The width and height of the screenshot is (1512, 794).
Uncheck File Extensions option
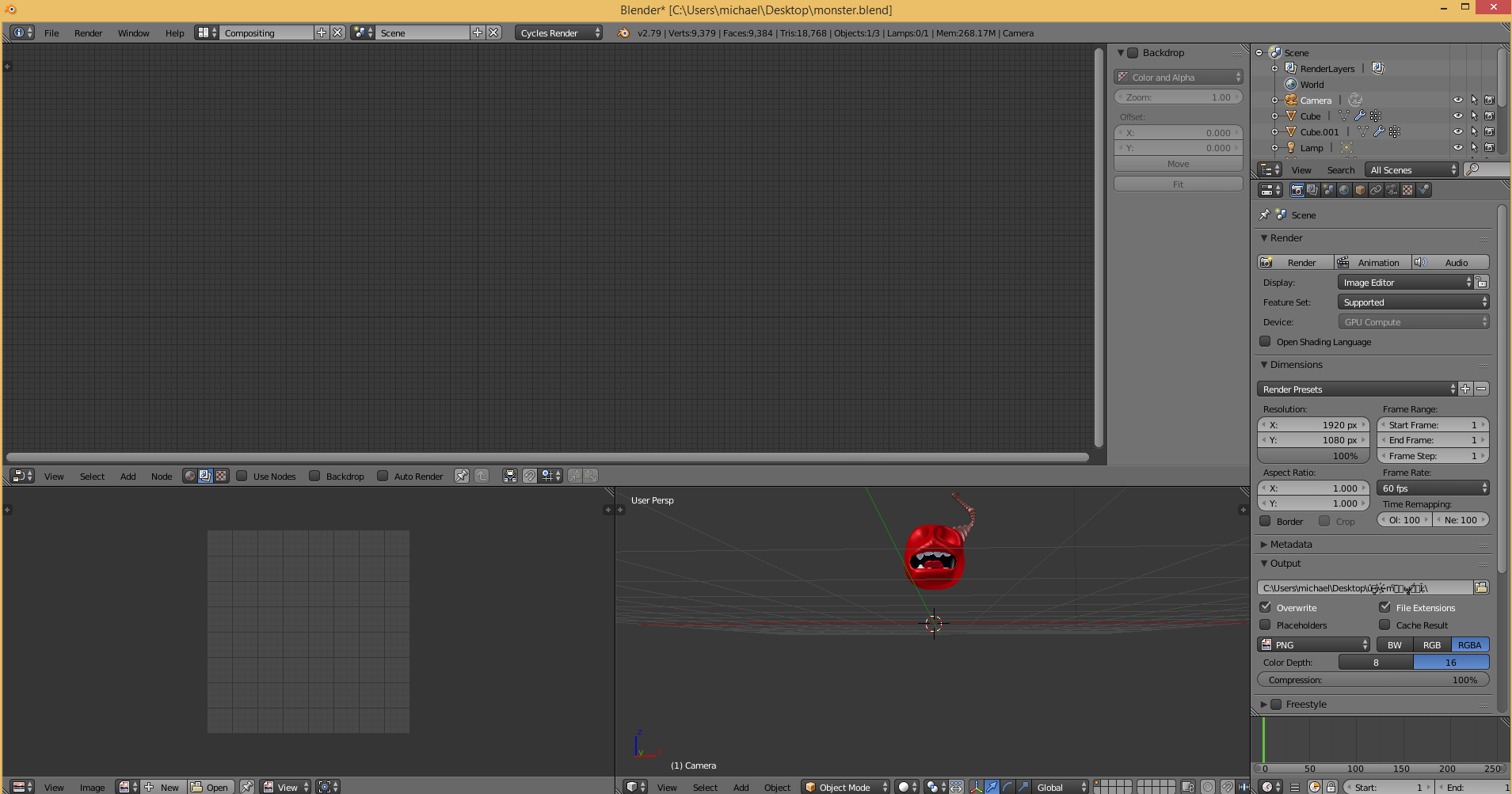click(x=1384, y=607)
